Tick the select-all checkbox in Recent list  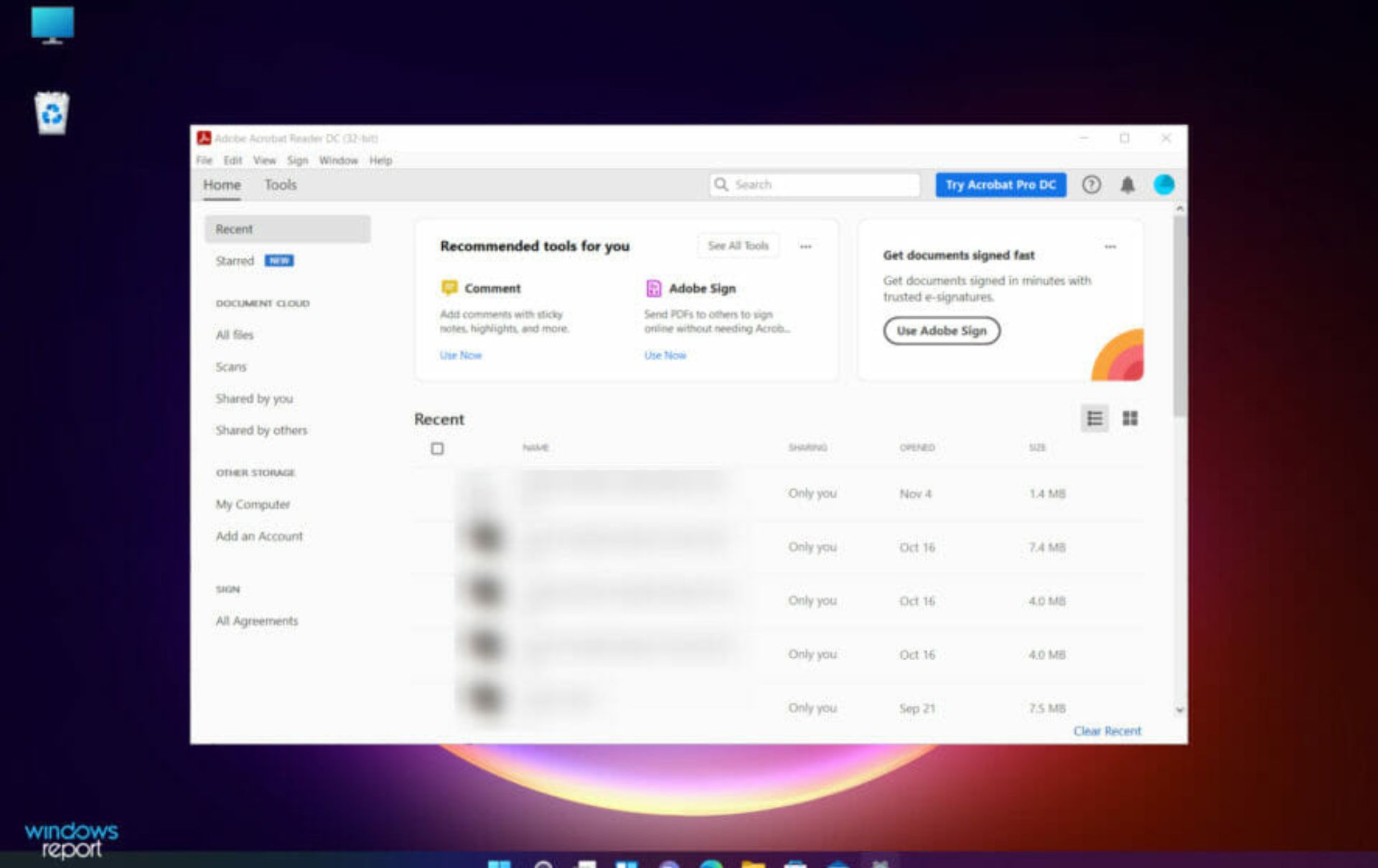(437, 448)
